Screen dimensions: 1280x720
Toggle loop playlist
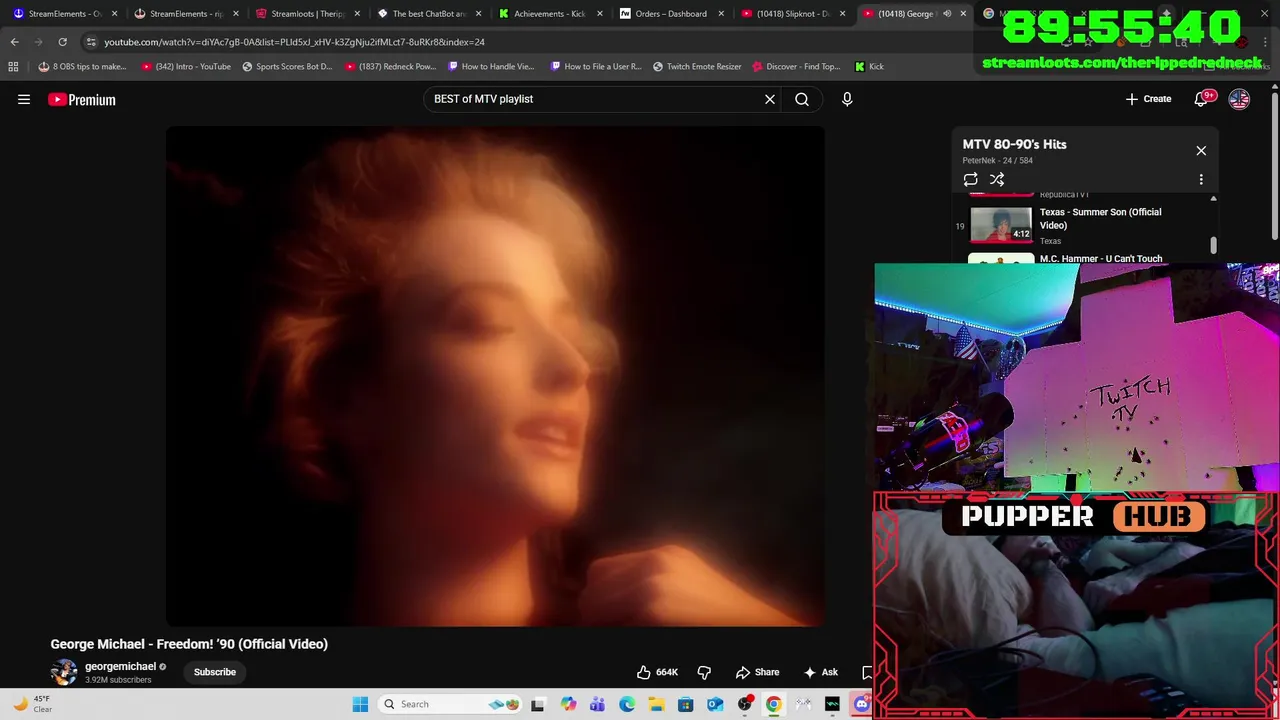(970, 179)
